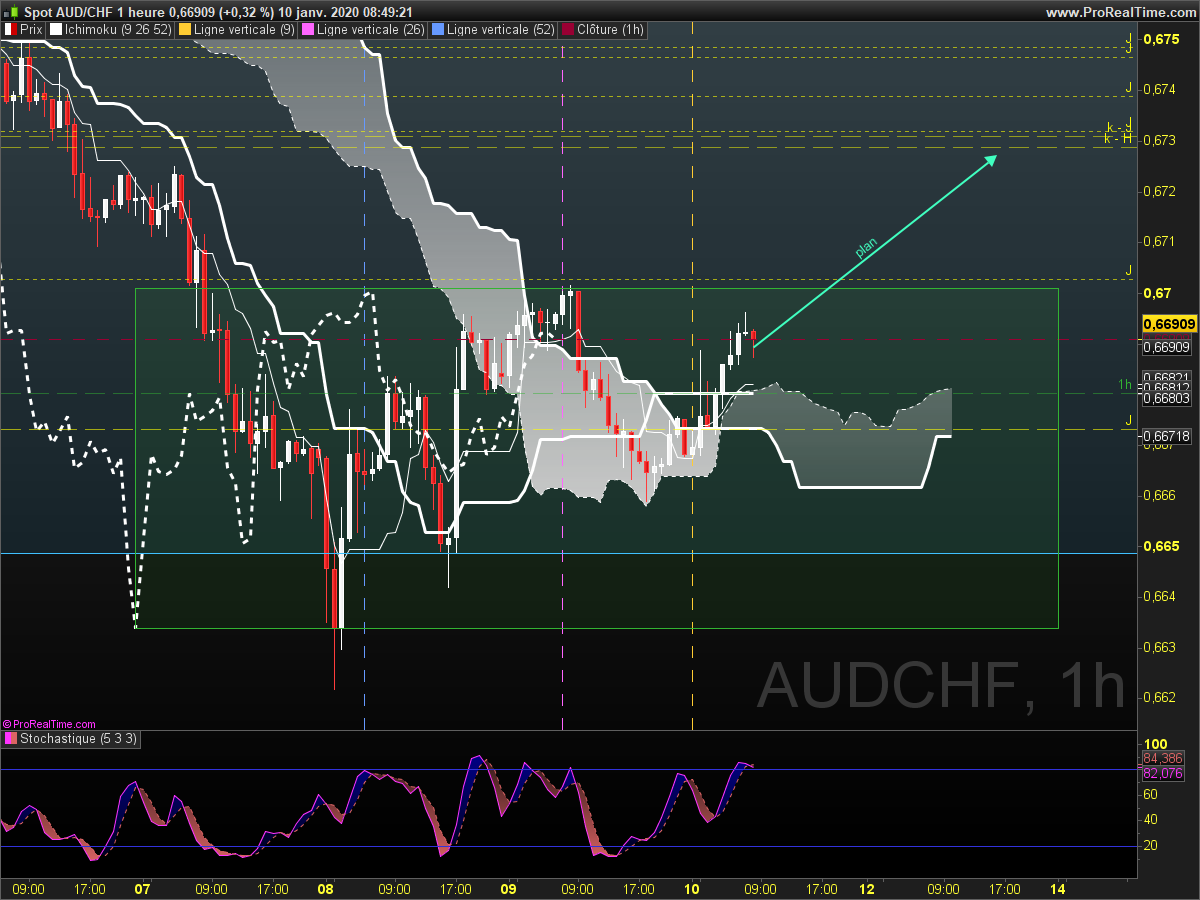Viewport: 1200px width, 900px height.
Task: Click the green 1h label near price axis
Action: click(x=1125, y=384)
